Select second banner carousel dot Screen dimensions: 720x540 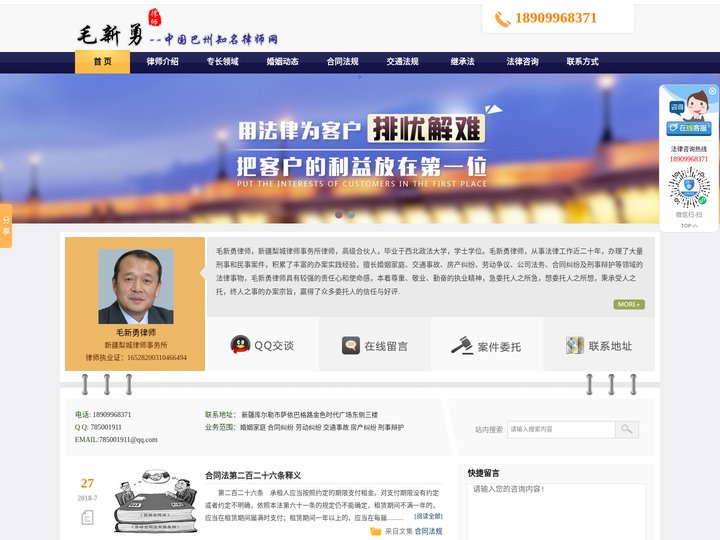point(351,214)
